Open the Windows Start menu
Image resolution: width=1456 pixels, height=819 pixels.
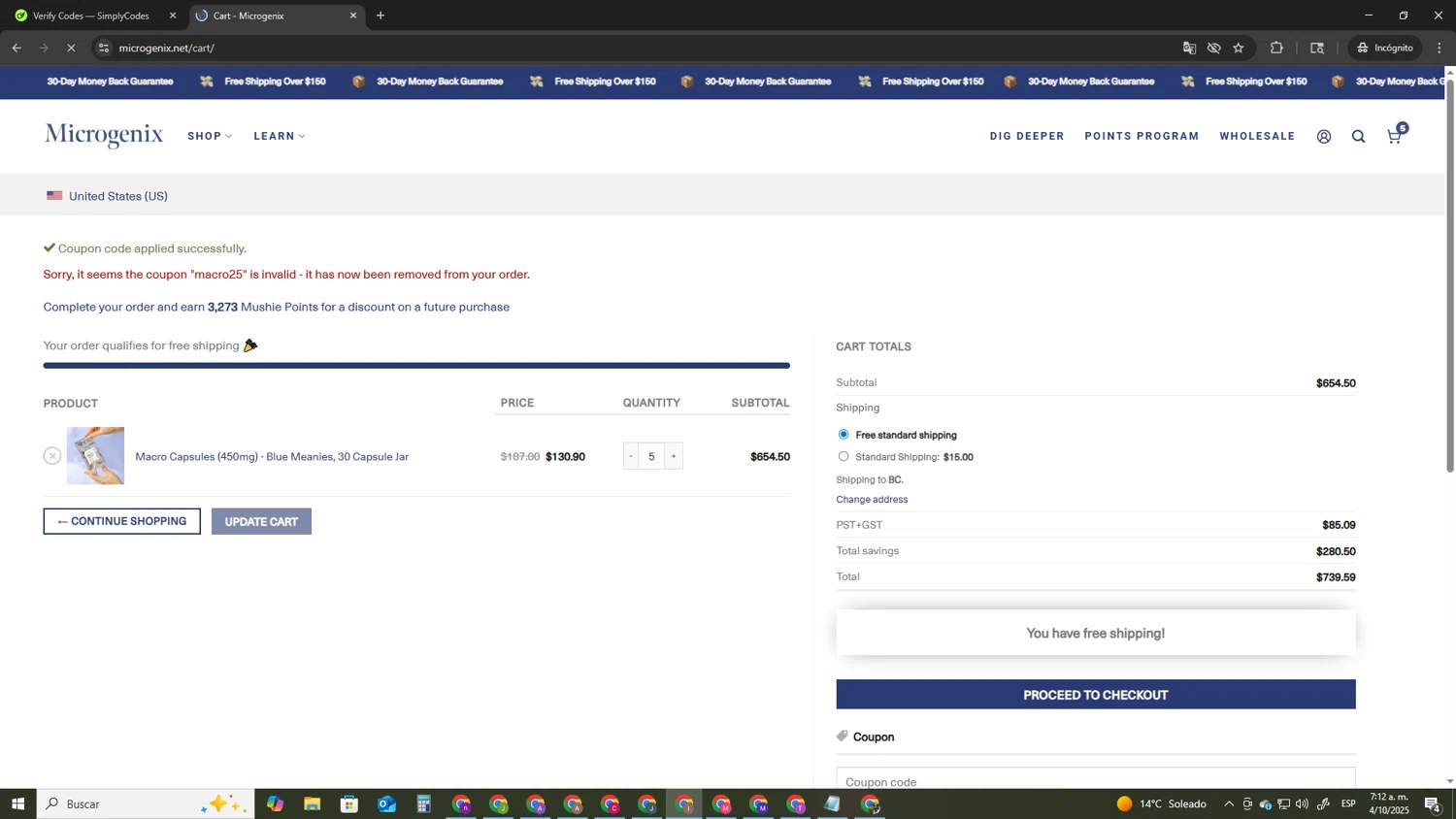click(17, 804)
